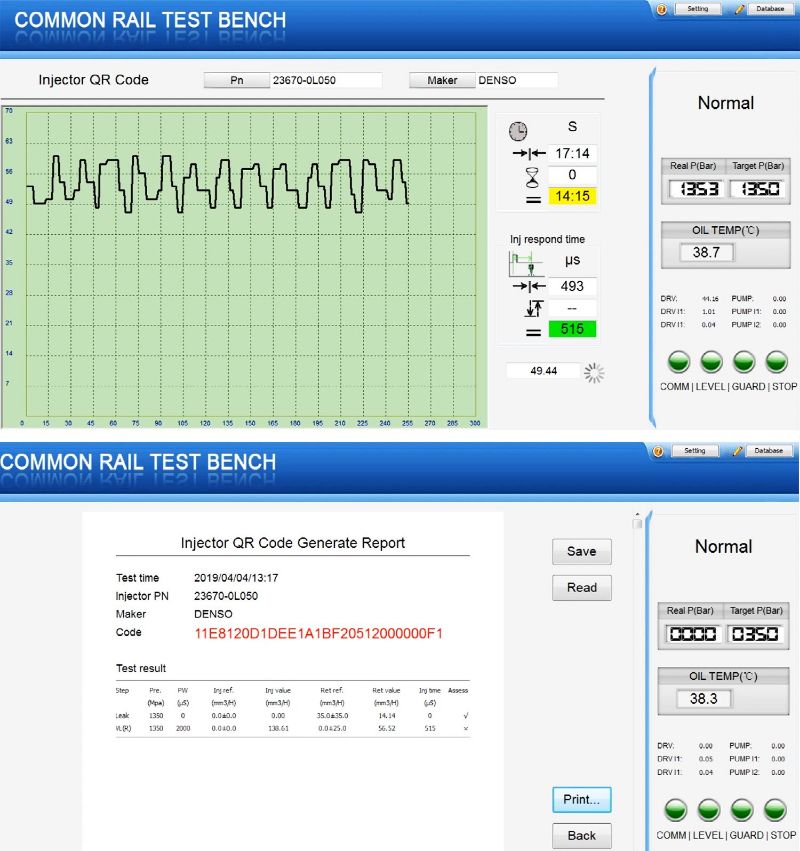
Task: Click the converging arrows icon beside 493
Action: tap(529, 286)
